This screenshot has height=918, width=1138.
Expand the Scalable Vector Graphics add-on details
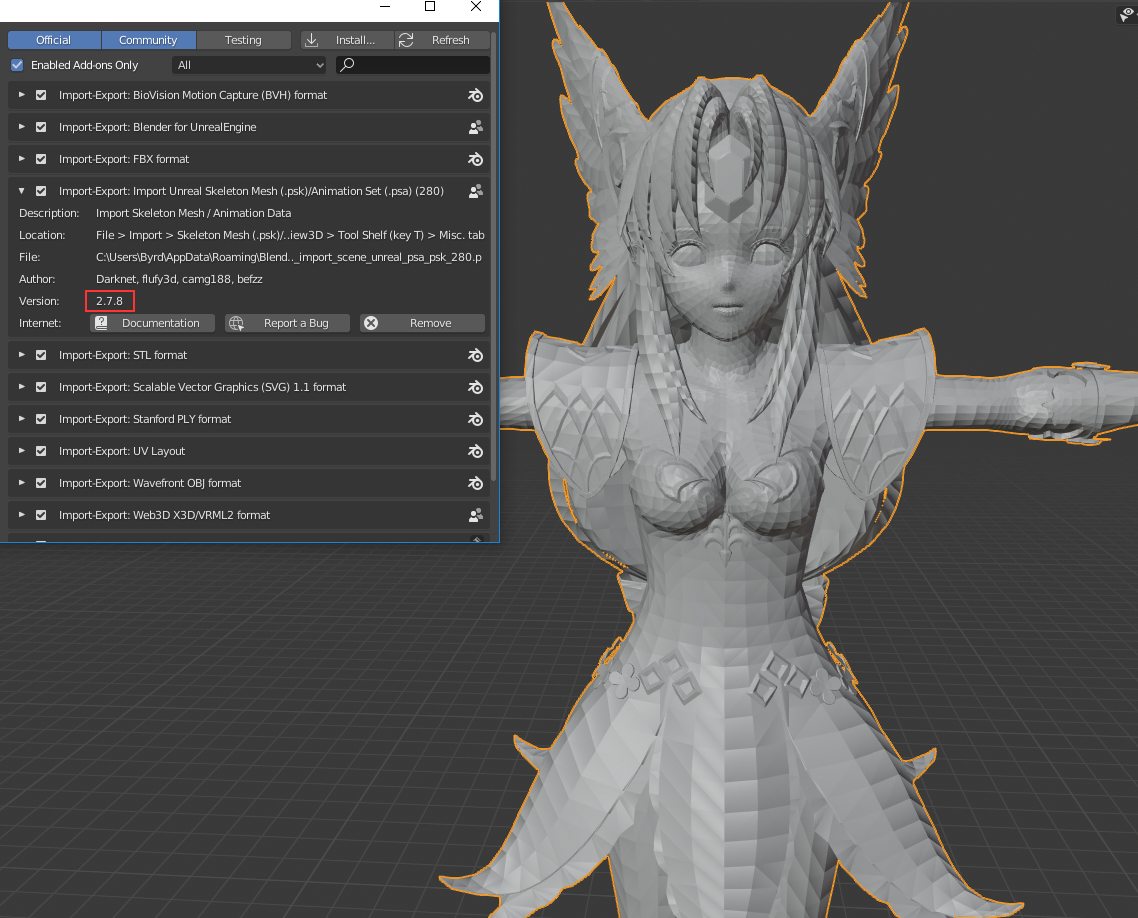(22, 387)
